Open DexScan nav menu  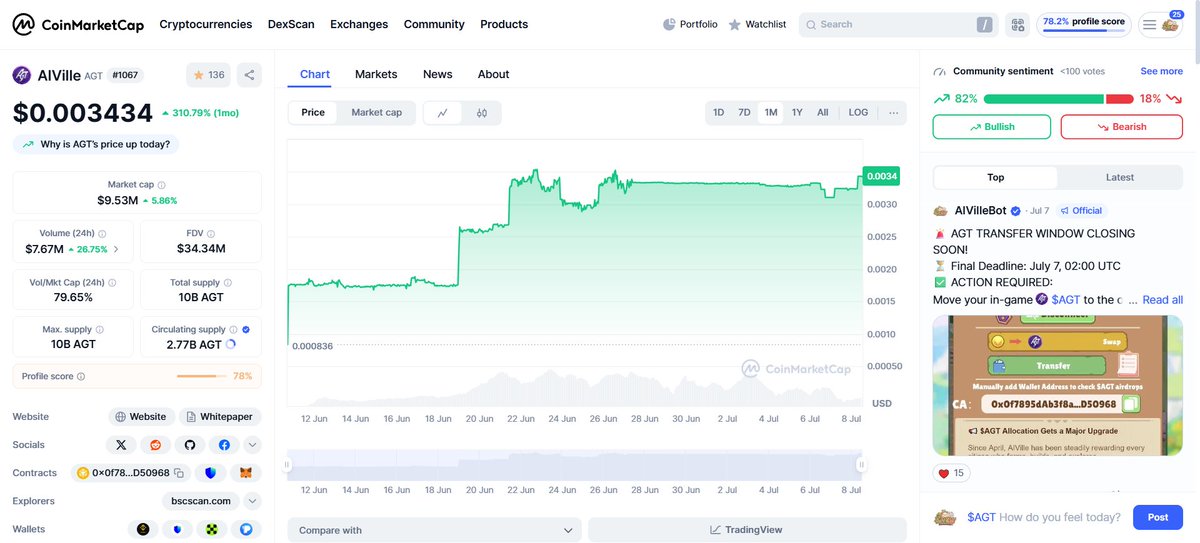point(291,24)
